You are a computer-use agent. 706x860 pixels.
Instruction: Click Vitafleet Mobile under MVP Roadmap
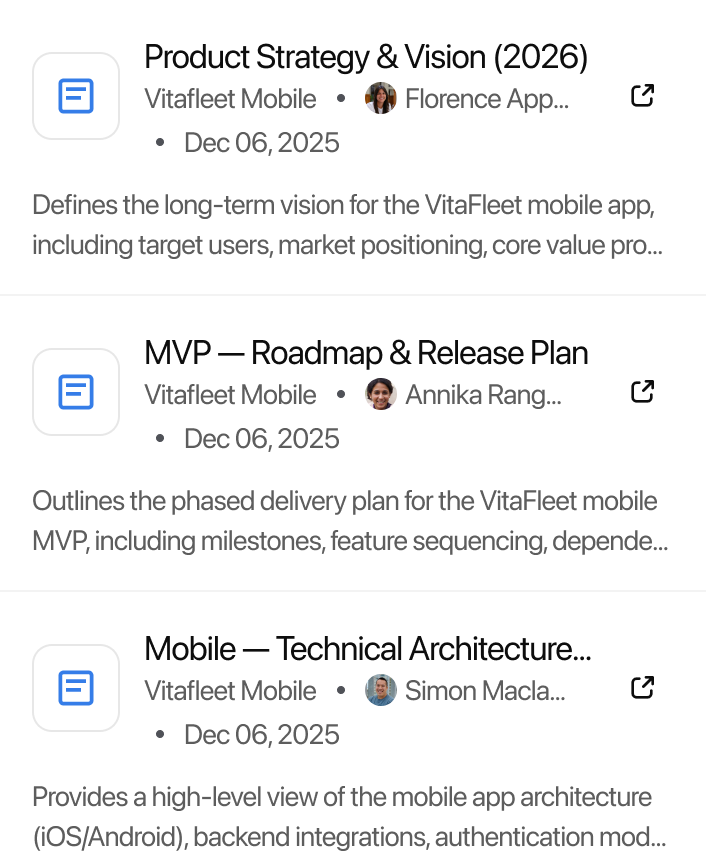(x=230, y=395)
